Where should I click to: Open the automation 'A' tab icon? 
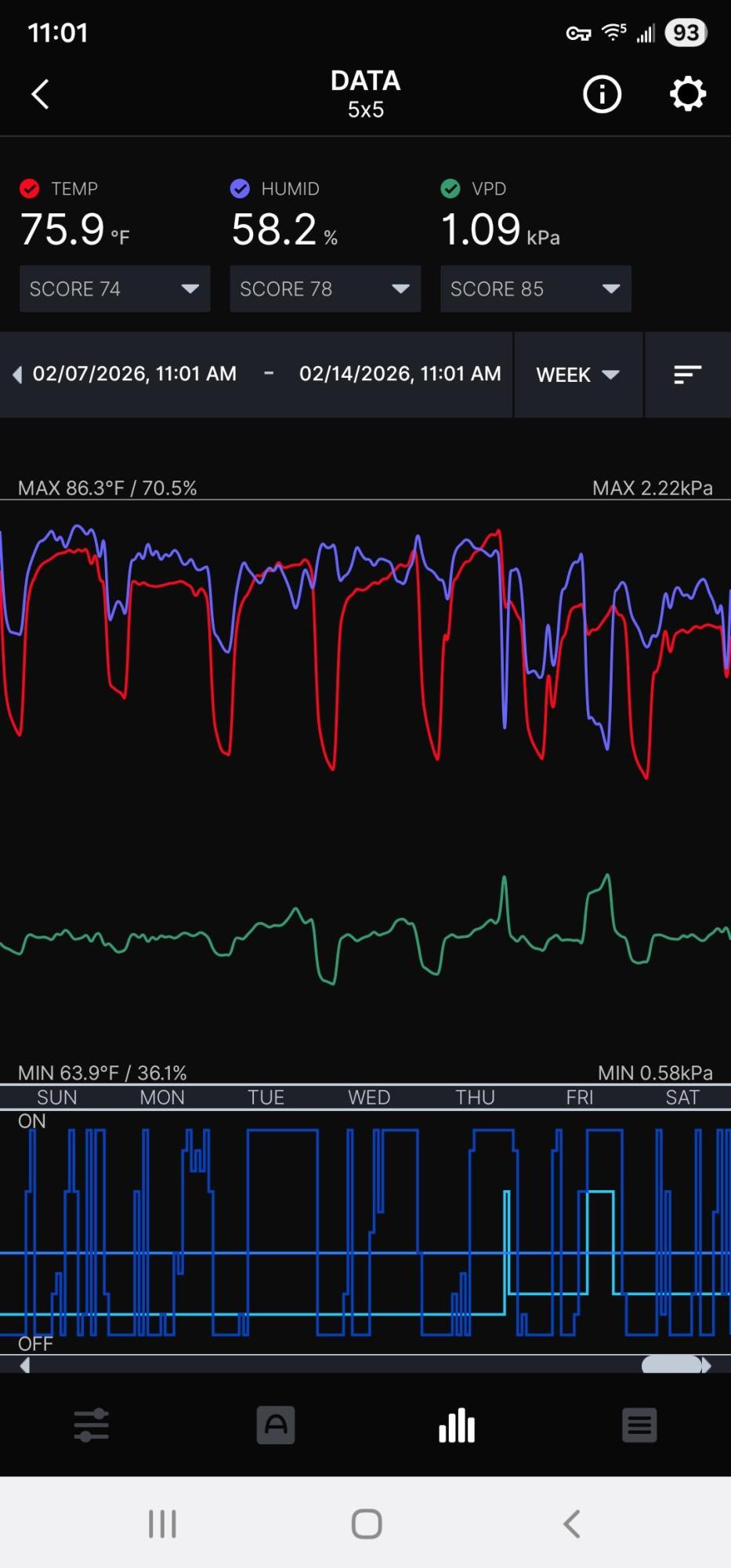pyautogui.click(x=275, y=1425)
